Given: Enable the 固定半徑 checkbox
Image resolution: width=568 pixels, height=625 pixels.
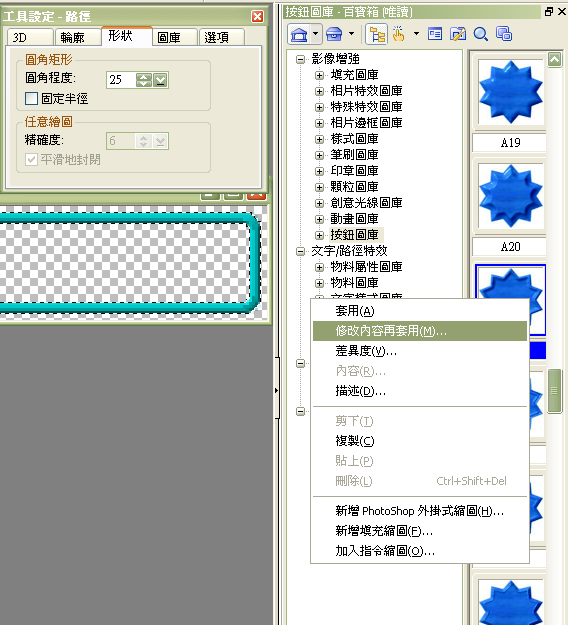Looking at the screenshot, I should (x=31, y=98).
